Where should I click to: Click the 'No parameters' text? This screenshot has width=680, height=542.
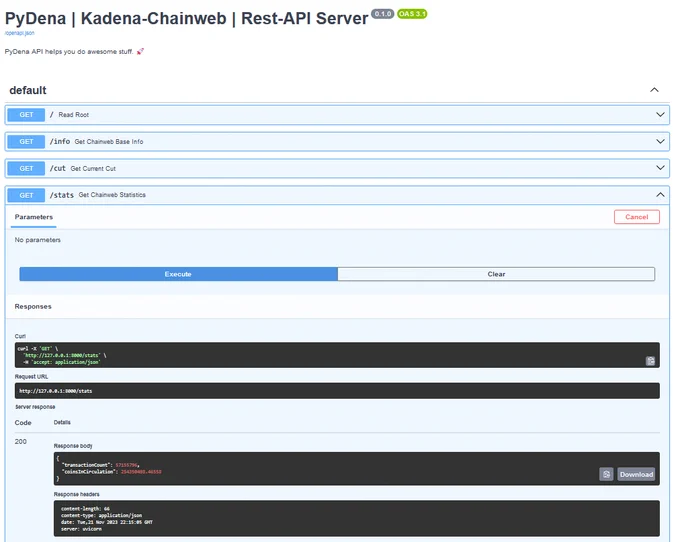pyautogui.click(x=38, y=240)
